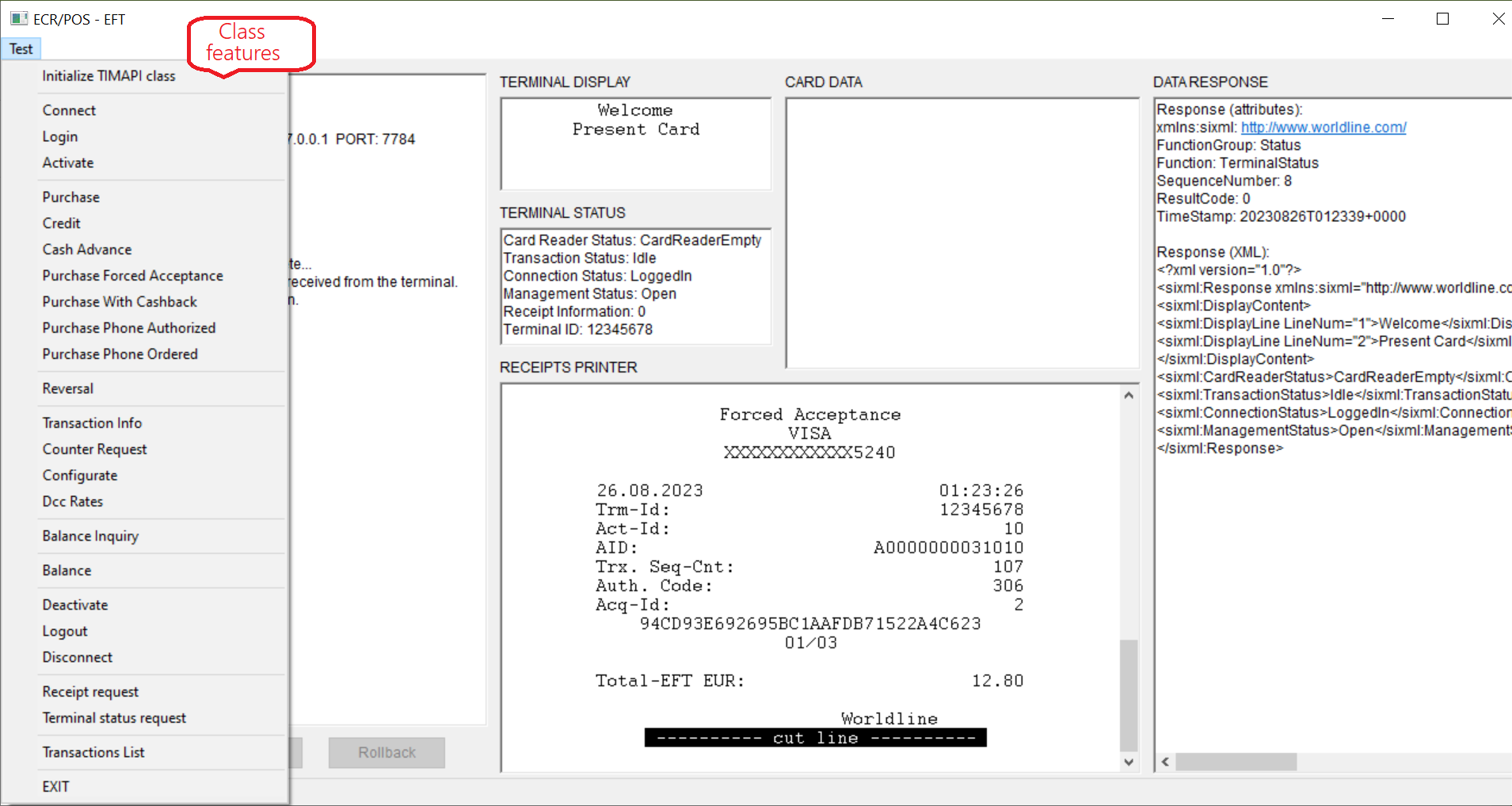This screenshot has width=1512, height=806.
Task: Click receipt 'cut line' bar
Action: coord(816,738)
